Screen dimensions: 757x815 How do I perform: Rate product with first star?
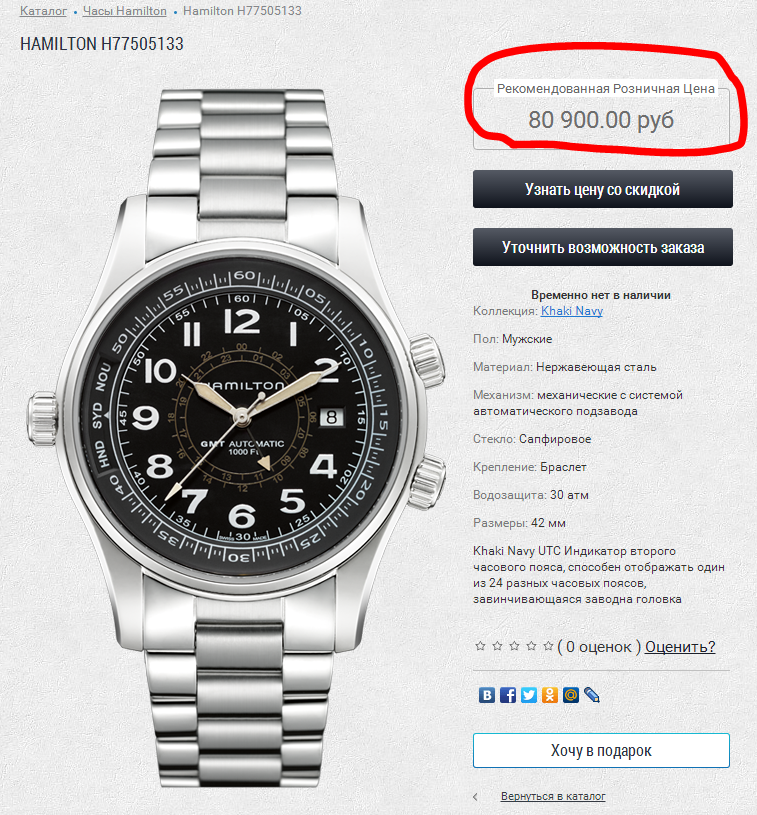[x=480, y=646]
